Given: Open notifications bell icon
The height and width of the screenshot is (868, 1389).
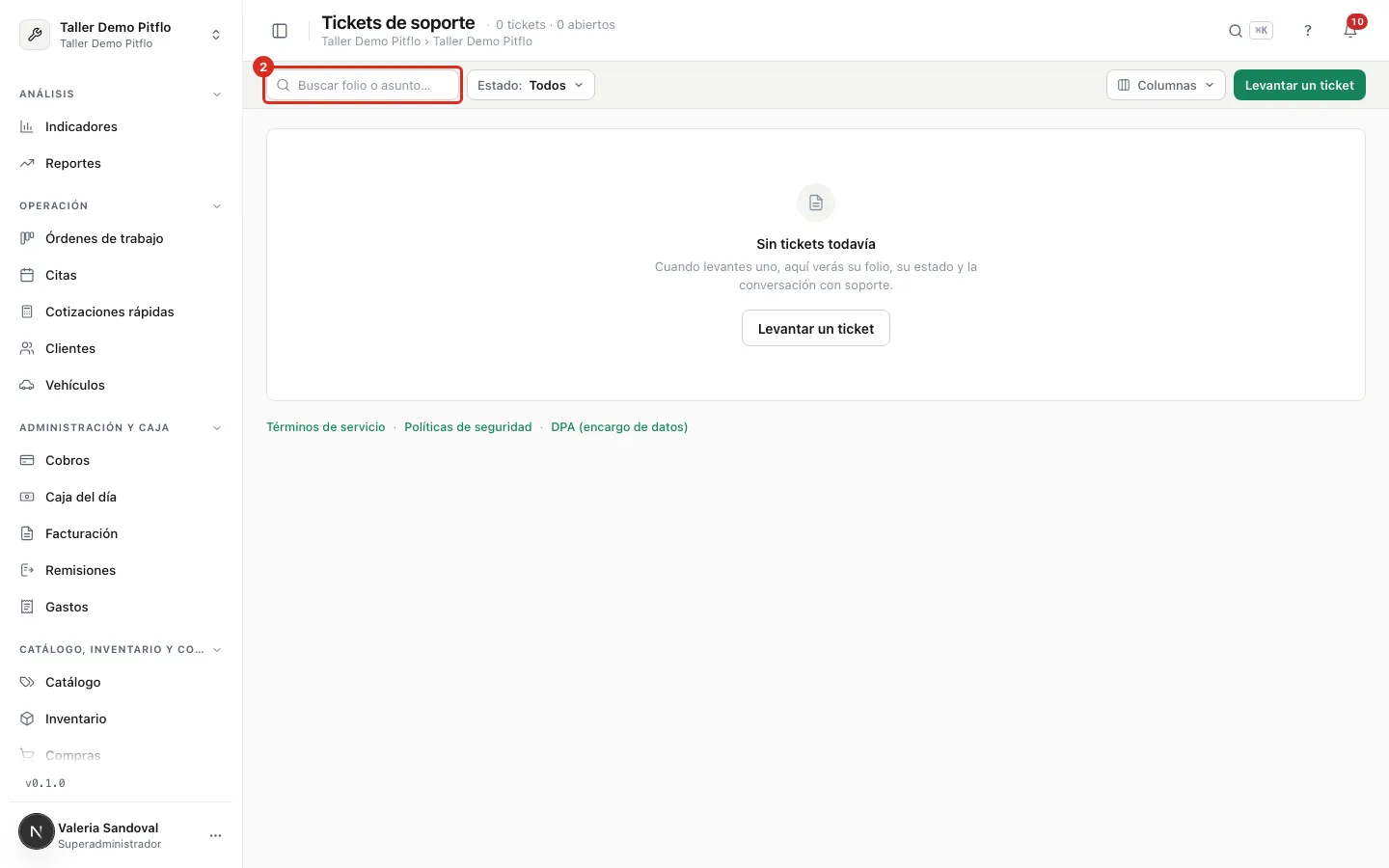Looking at the screenshot, I should coord(1350,31).
